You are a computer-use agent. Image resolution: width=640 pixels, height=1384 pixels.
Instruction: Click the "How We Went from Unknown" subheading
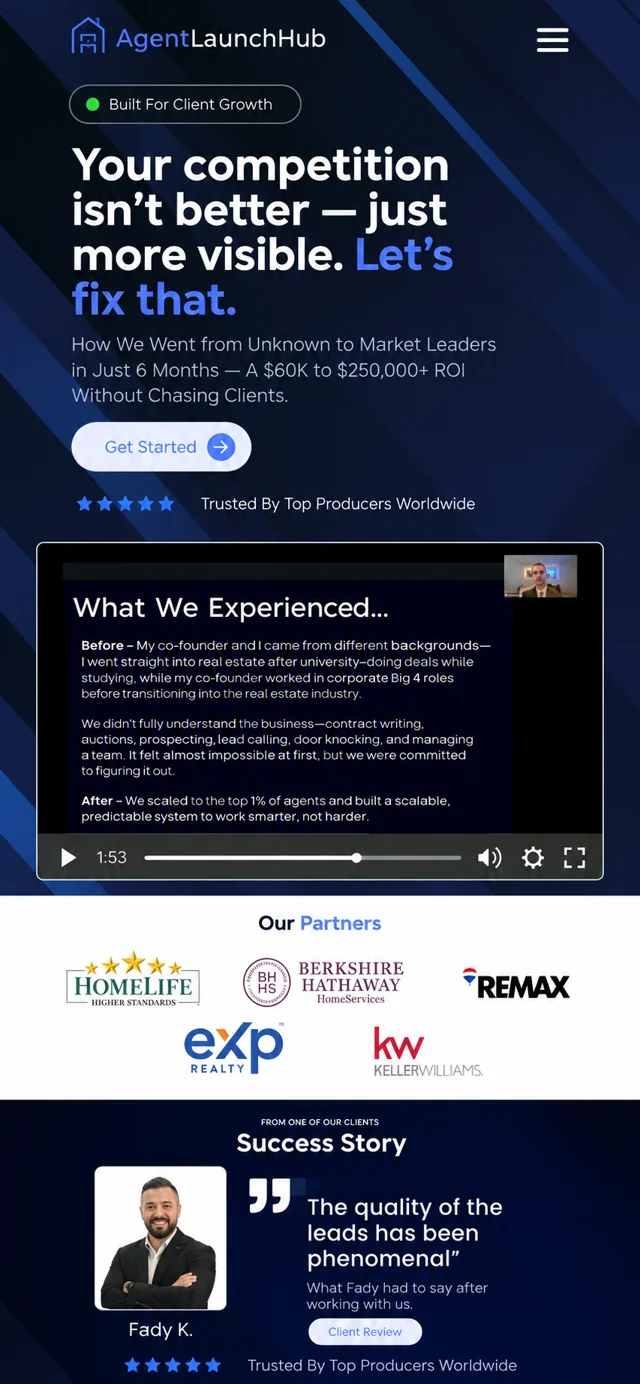[284, 370]
